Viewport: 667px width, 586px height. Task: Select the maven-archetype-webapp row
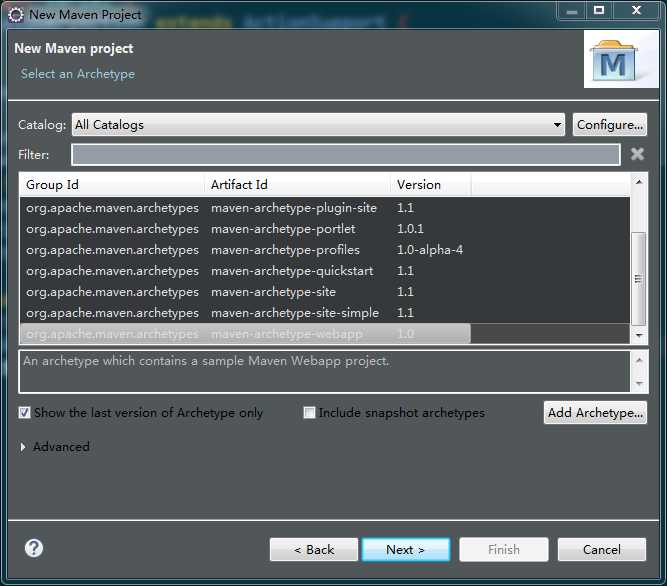pyautogui.click(x=325, y=334)
